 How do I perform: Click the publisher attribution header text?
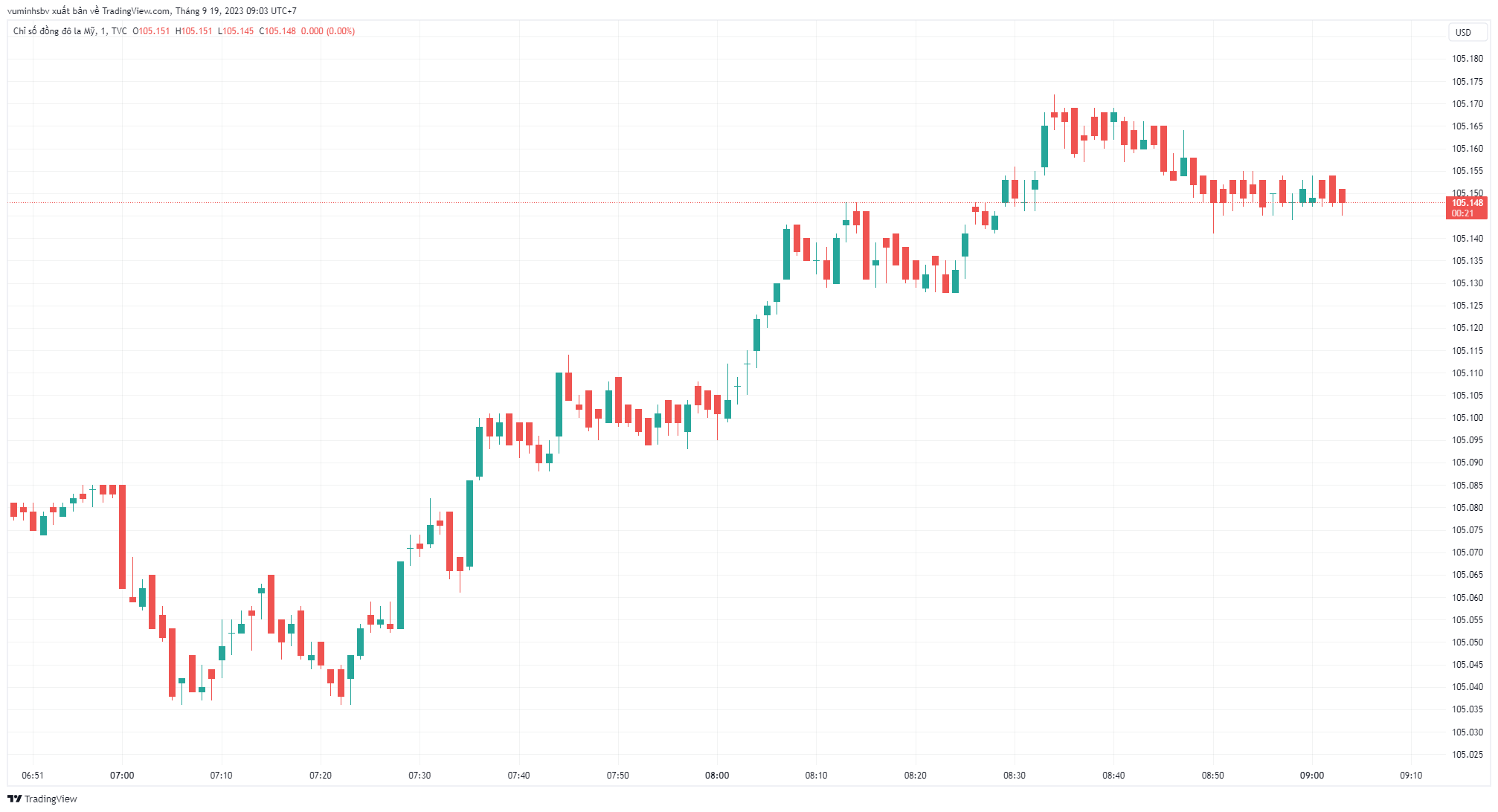tap(152, 11)
